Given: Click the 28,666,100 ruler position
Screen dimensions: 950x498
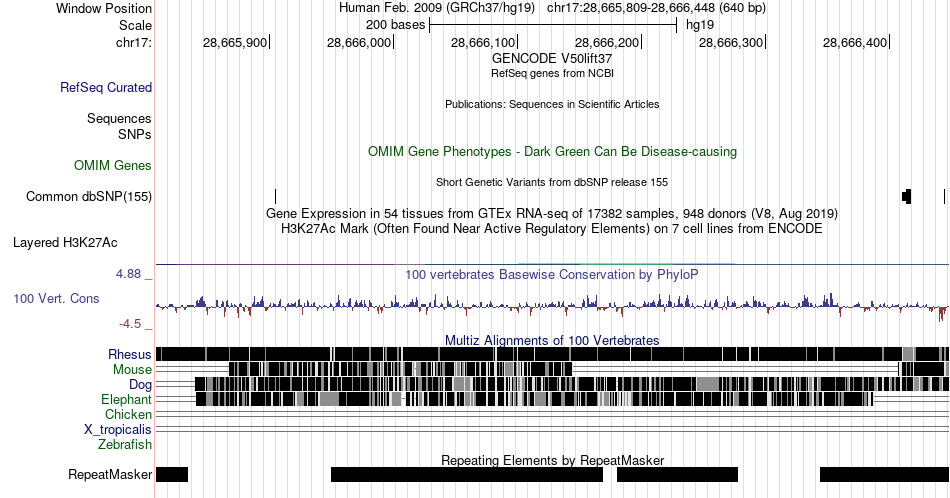Looking at the screenshot, I should [483, 42].
